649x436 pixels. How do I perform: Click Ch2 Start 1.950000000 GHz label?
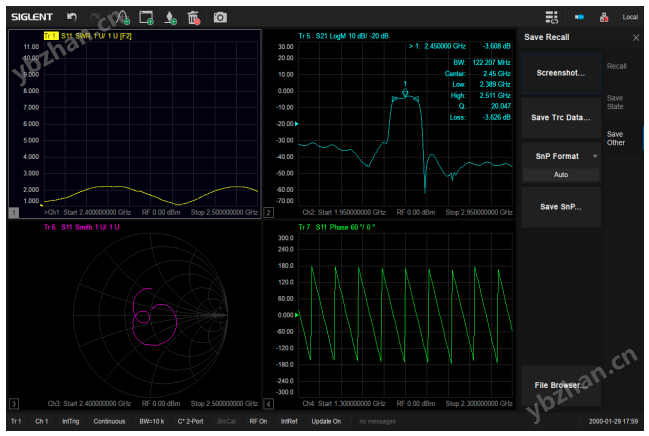tap(344, 212)
